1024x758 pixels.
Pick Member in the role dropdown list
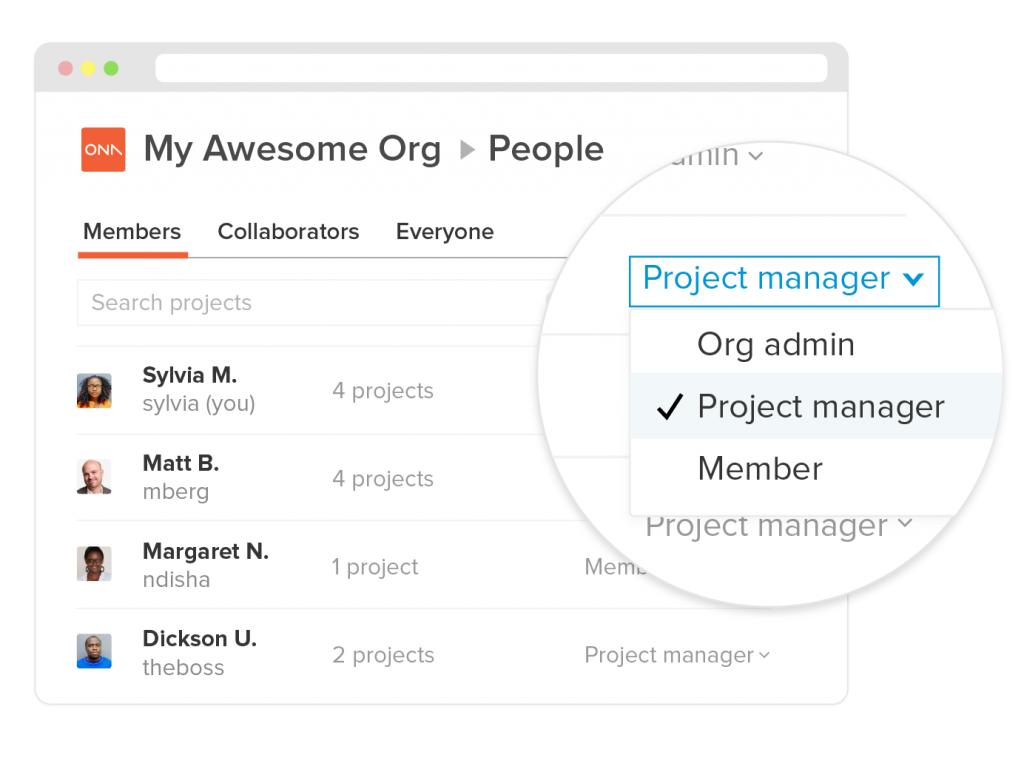[x=760, y=469]
